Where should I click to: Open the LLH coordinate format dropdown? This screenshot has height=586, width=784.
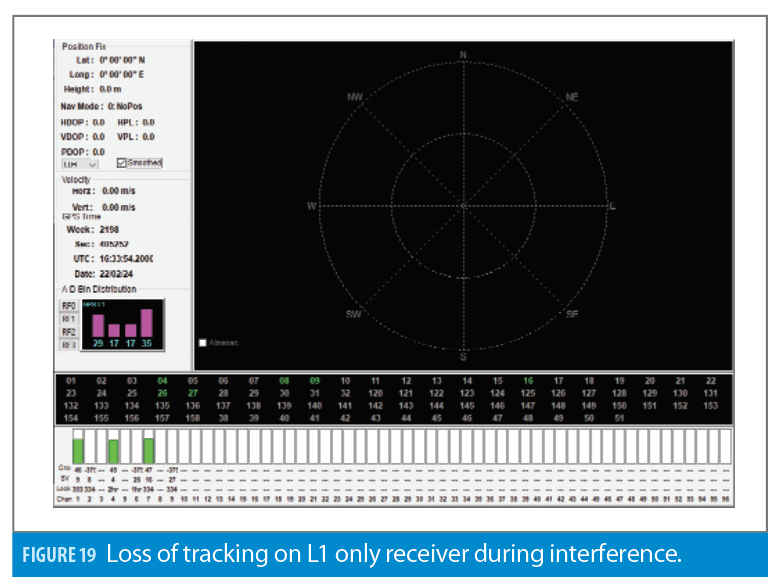(x=80, y=163)
